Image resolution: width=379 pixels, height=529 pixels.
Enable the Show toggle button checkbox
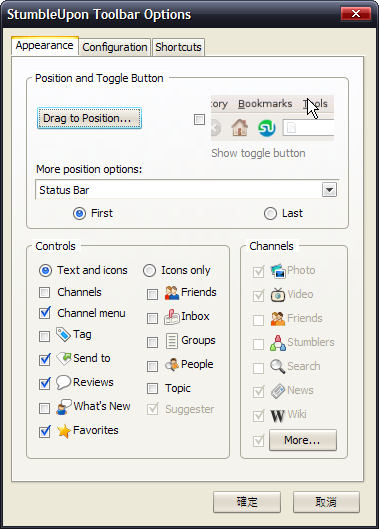click(x=199, y=119)
